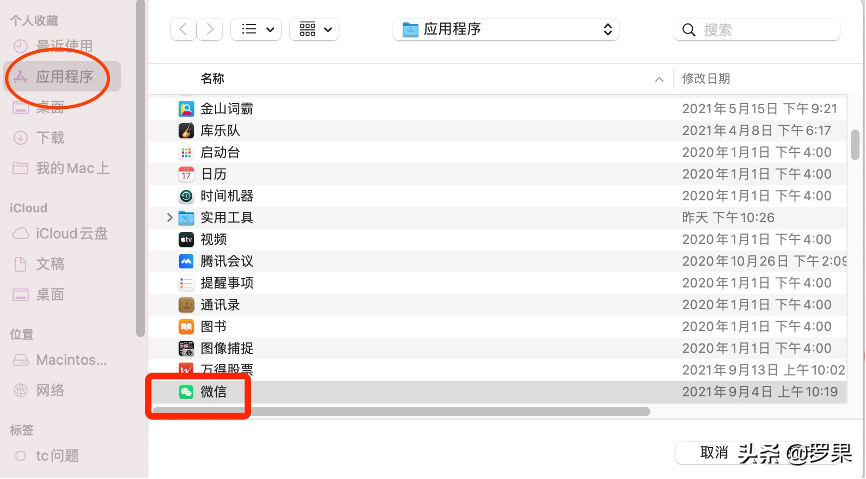
Task: Click the forward navigation arrow
Action: click(x=210, y=29)
